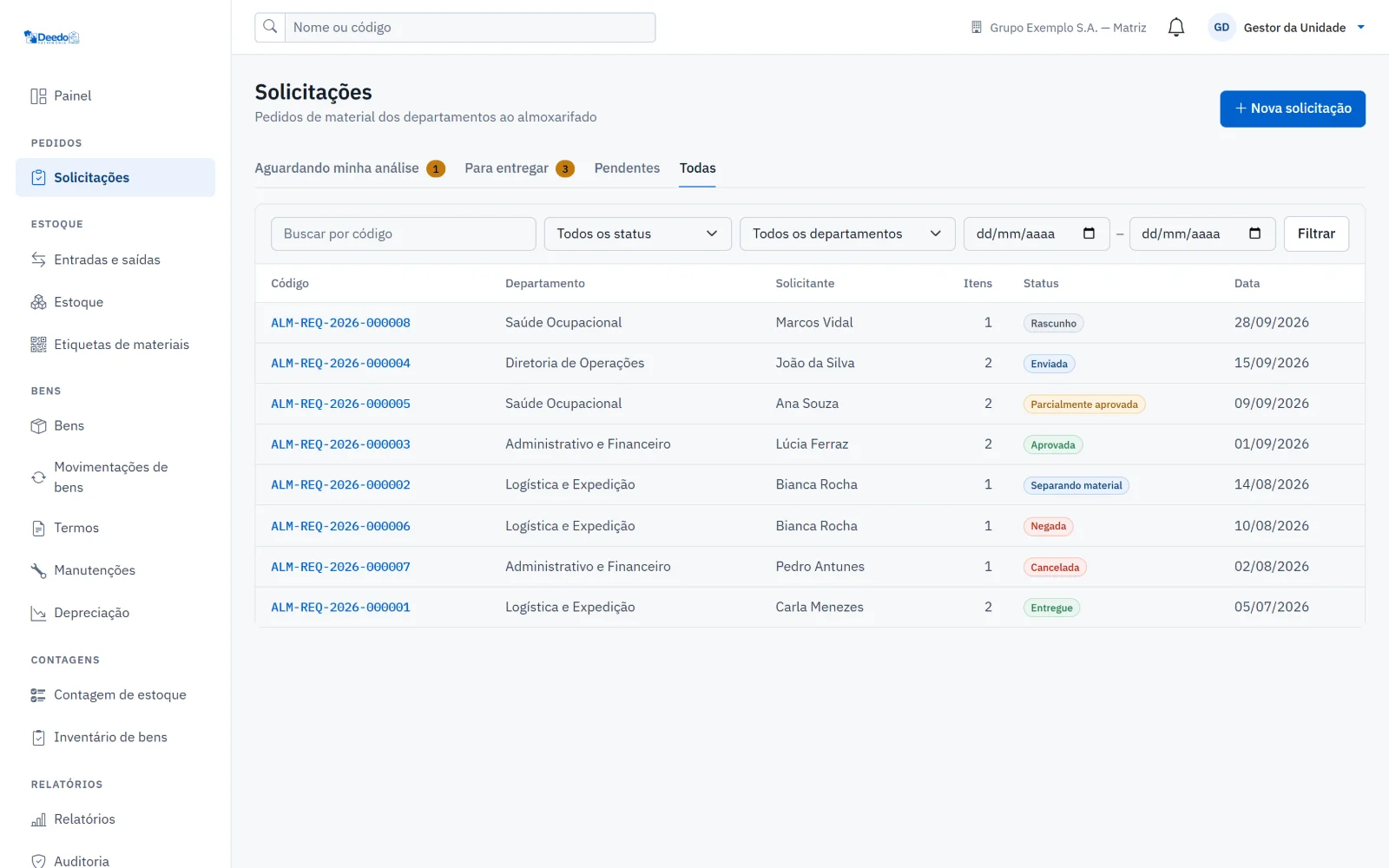Viewport: 1389px width, 868px height.
Task: Click the Bens box icon
Action: point(38,426)
